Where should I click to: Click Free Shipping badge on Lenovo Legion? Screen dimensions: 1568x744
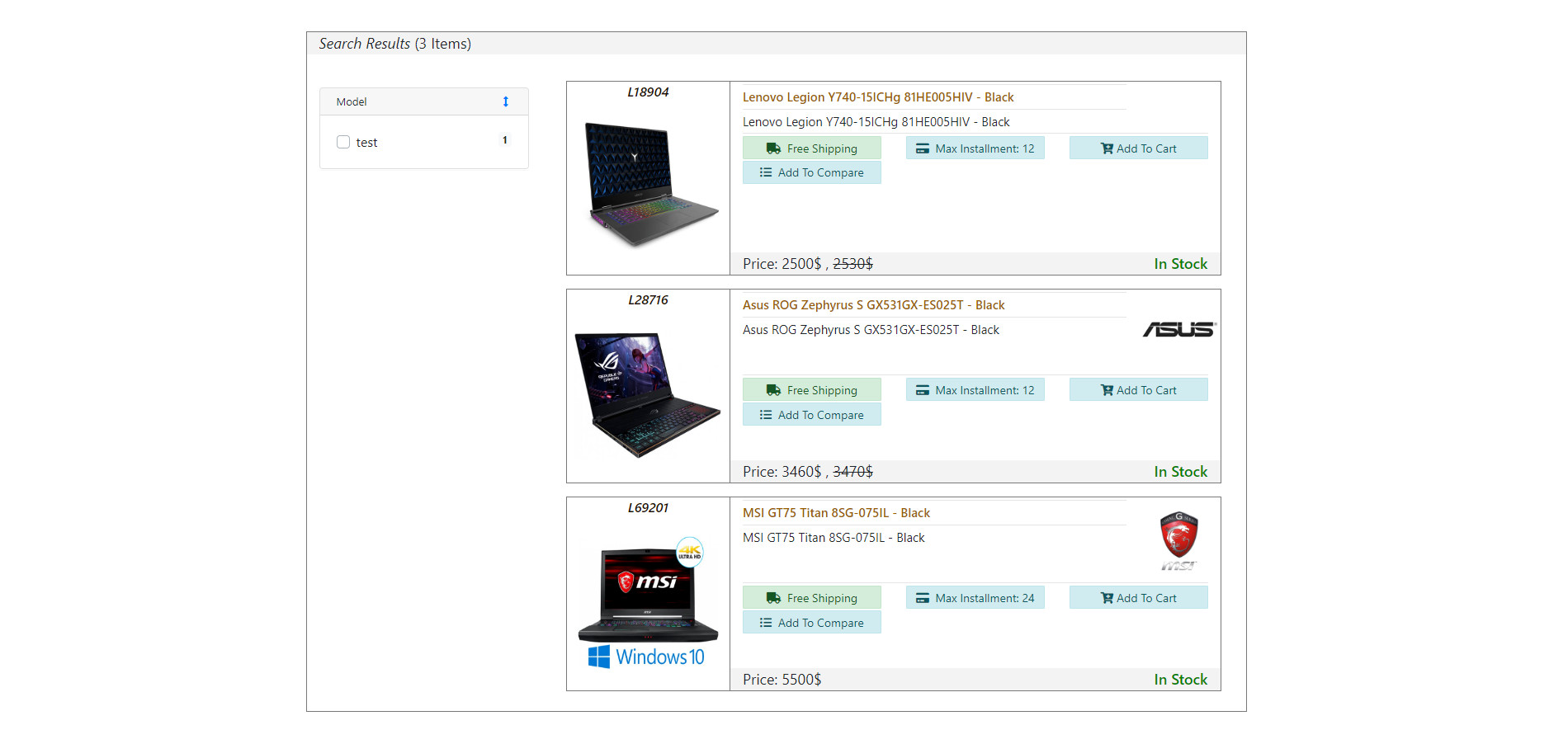pyautogui.click(x=812, y=148)
